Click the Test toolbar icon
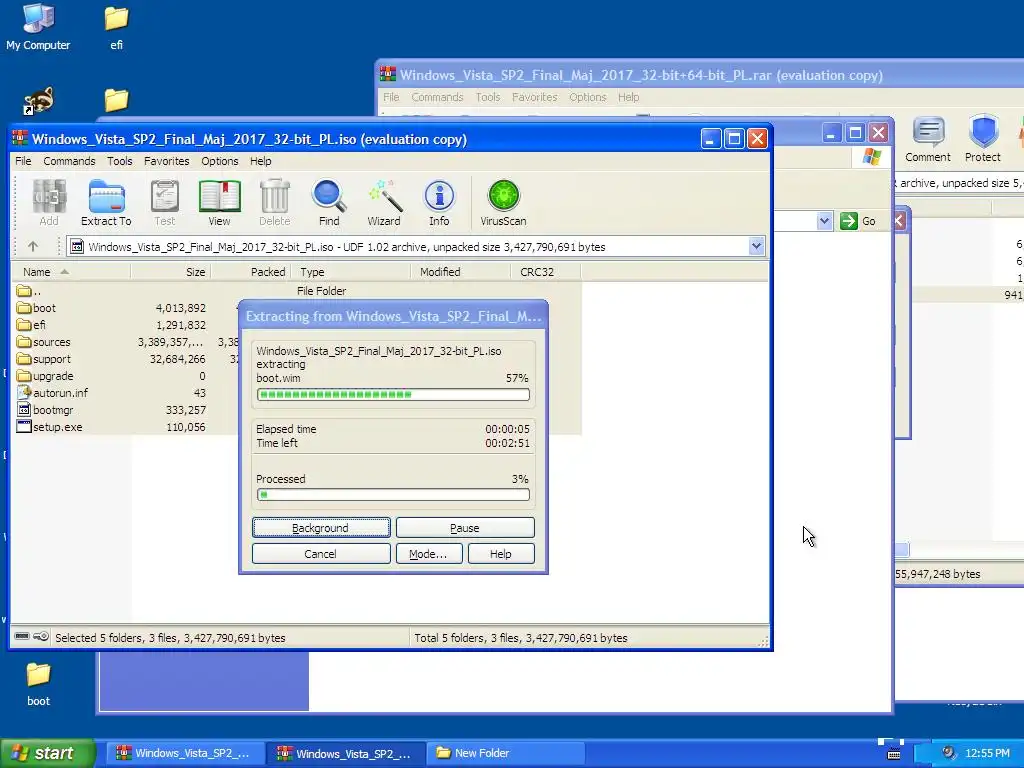Screen dimensions: 1024x768 click(x=165, y=202)
